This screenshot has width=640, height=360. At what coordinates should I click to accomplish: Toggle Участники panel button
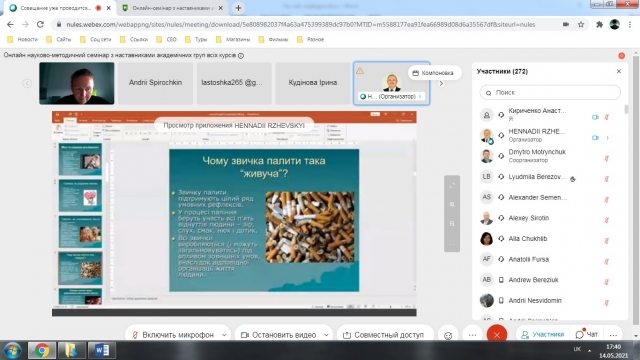542,335
